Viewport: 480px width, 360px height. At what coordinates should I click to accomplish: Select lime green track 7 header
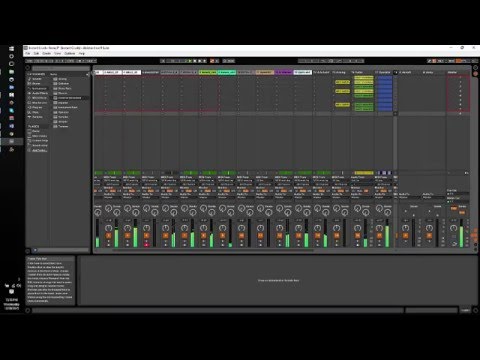pos(208,72)
